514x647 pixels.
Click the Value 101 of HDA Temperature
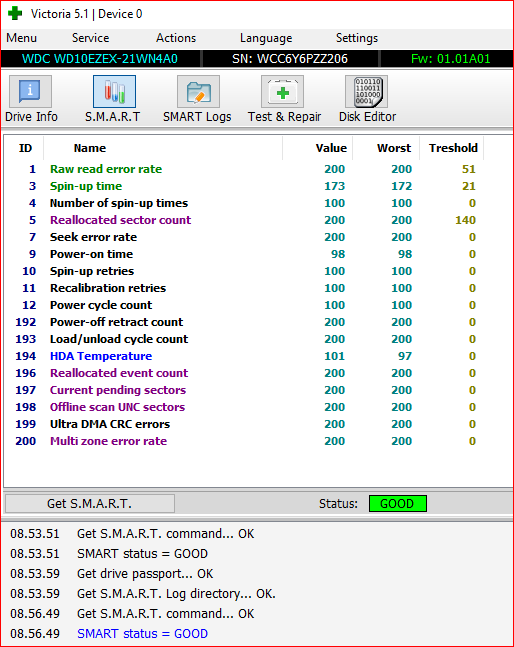coord(335,356)
